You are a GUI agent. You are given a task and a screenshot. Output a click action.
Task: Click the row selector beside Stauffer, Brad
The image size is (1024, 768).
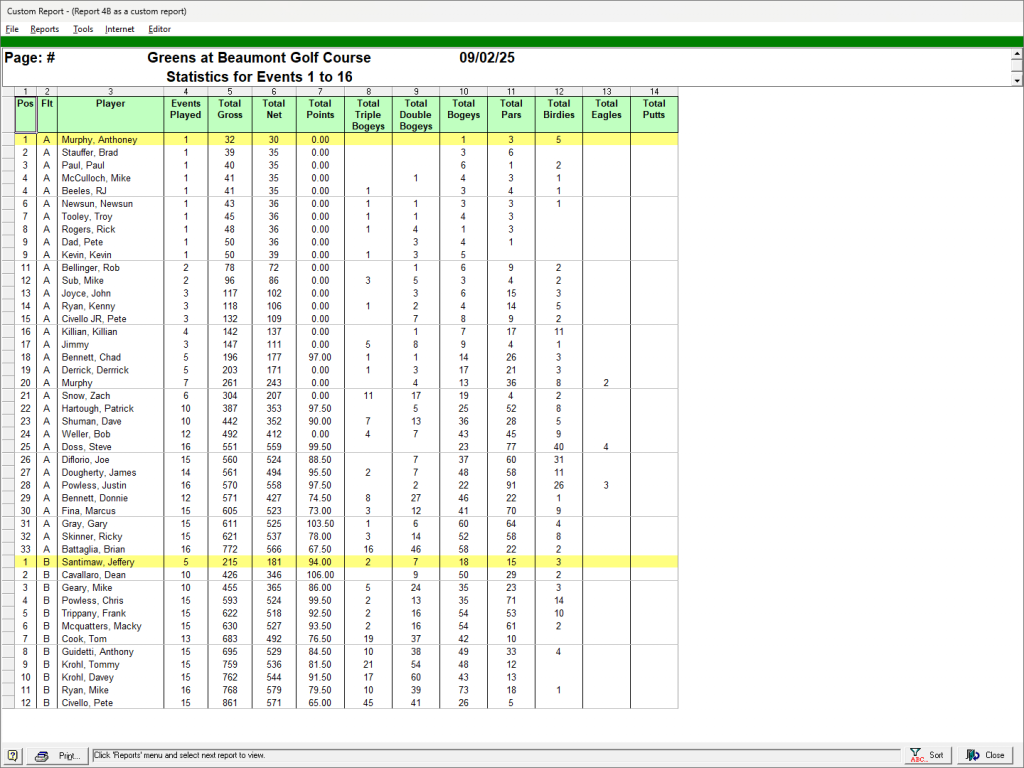point(7,153)
